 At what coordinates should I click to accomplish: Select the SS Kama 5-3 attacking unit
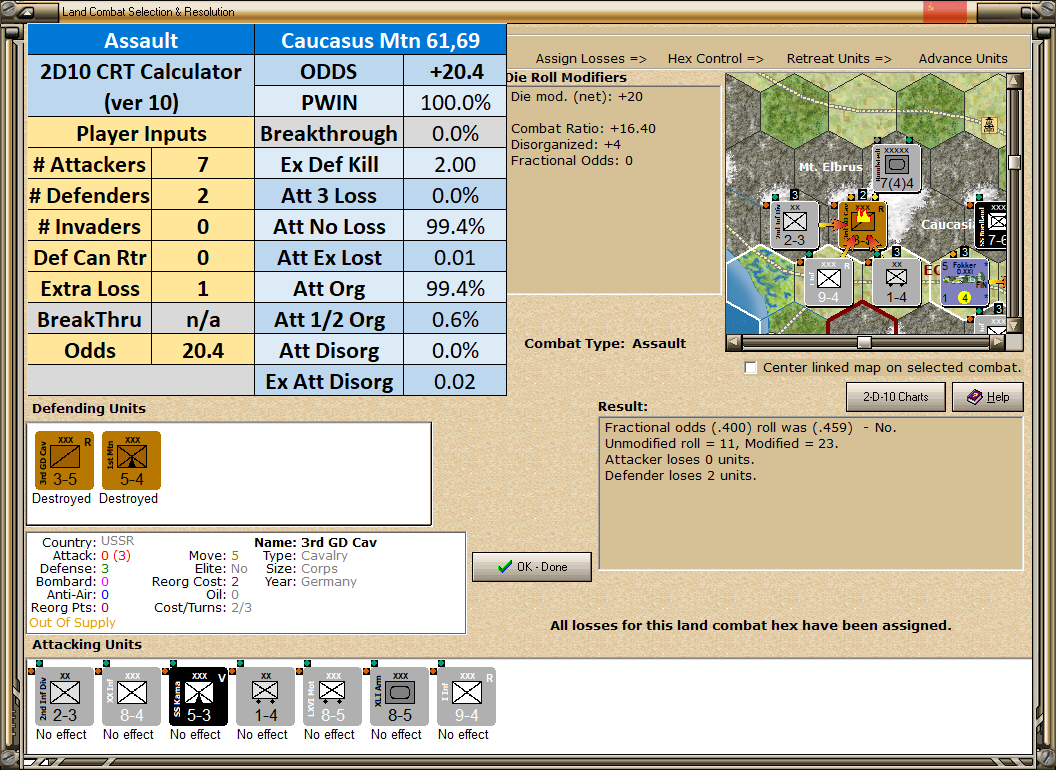(198, 697)
